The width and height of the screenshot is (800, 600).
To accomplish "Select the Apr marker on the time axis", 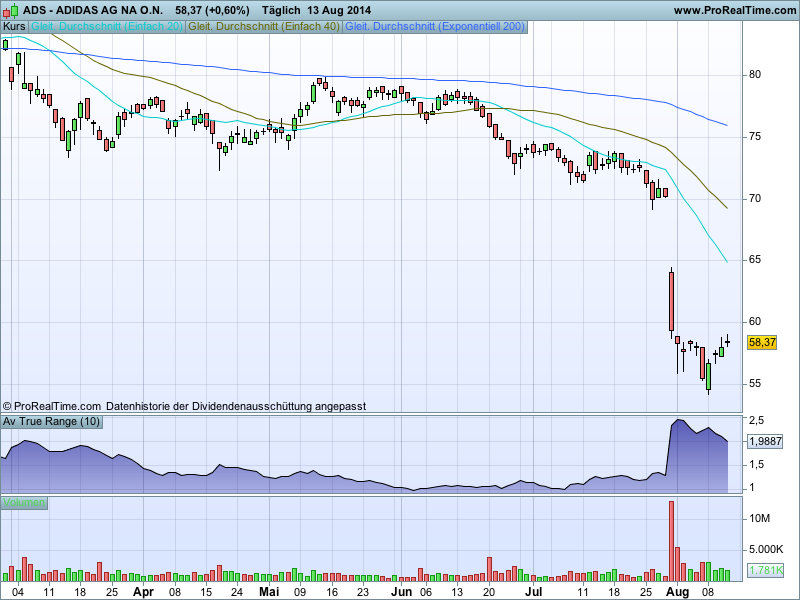I will tap(143, 591).
